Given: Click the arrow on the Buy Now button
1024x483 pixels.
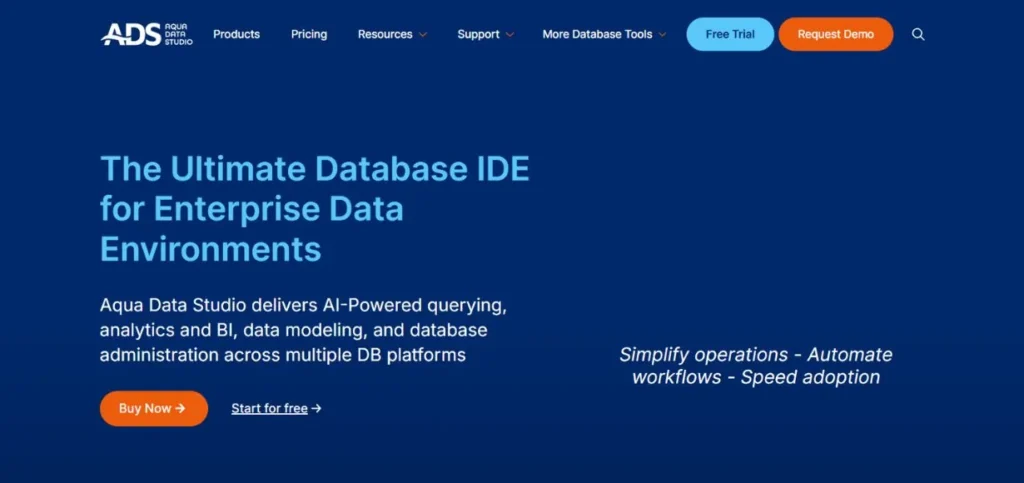Looking at the screenshot, I should coord(180,408).
